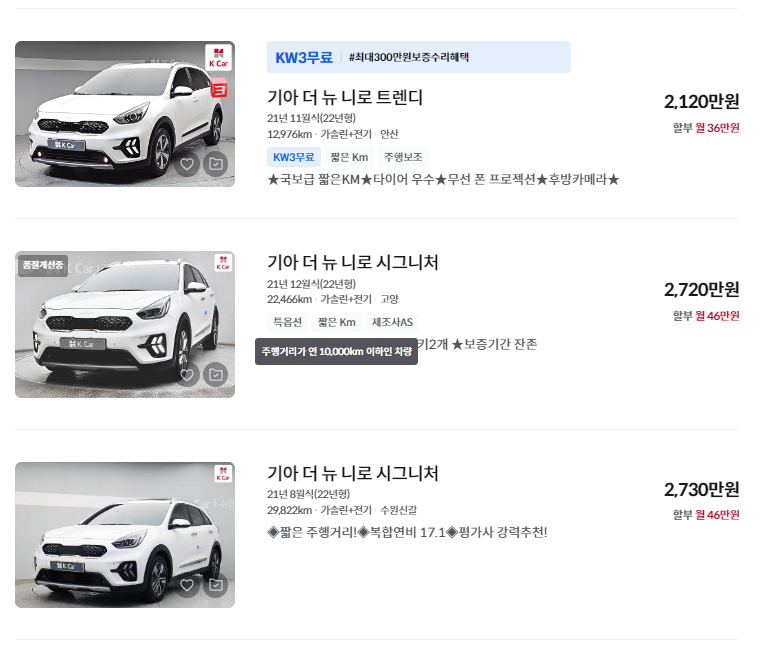Favorite the 2,120만원 Niro Trendy with heart icon
The image size is (770, 650).
[x=187, y=164]
